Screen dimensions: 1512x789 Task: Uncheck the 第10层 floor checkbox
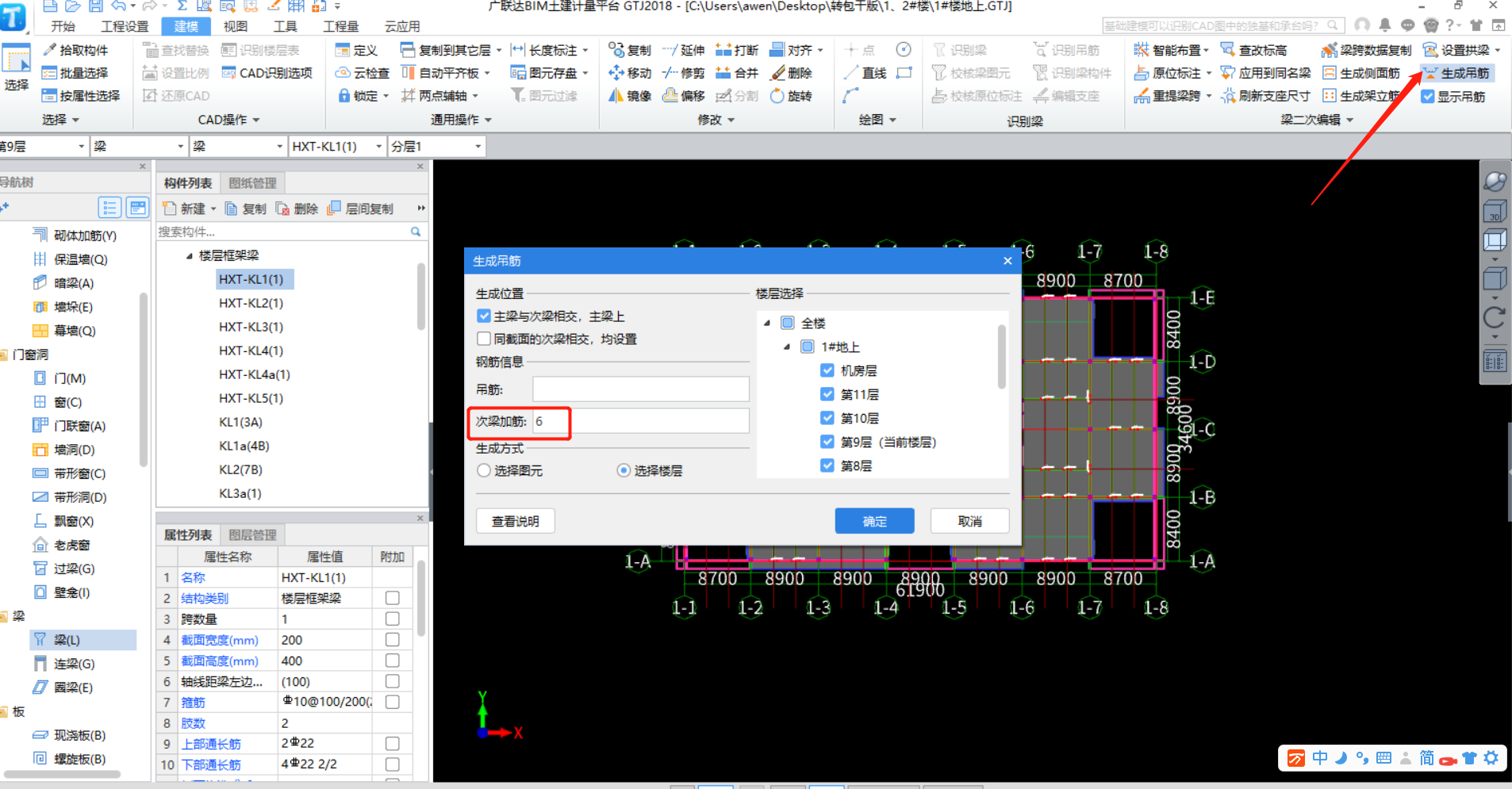[827, 418]
